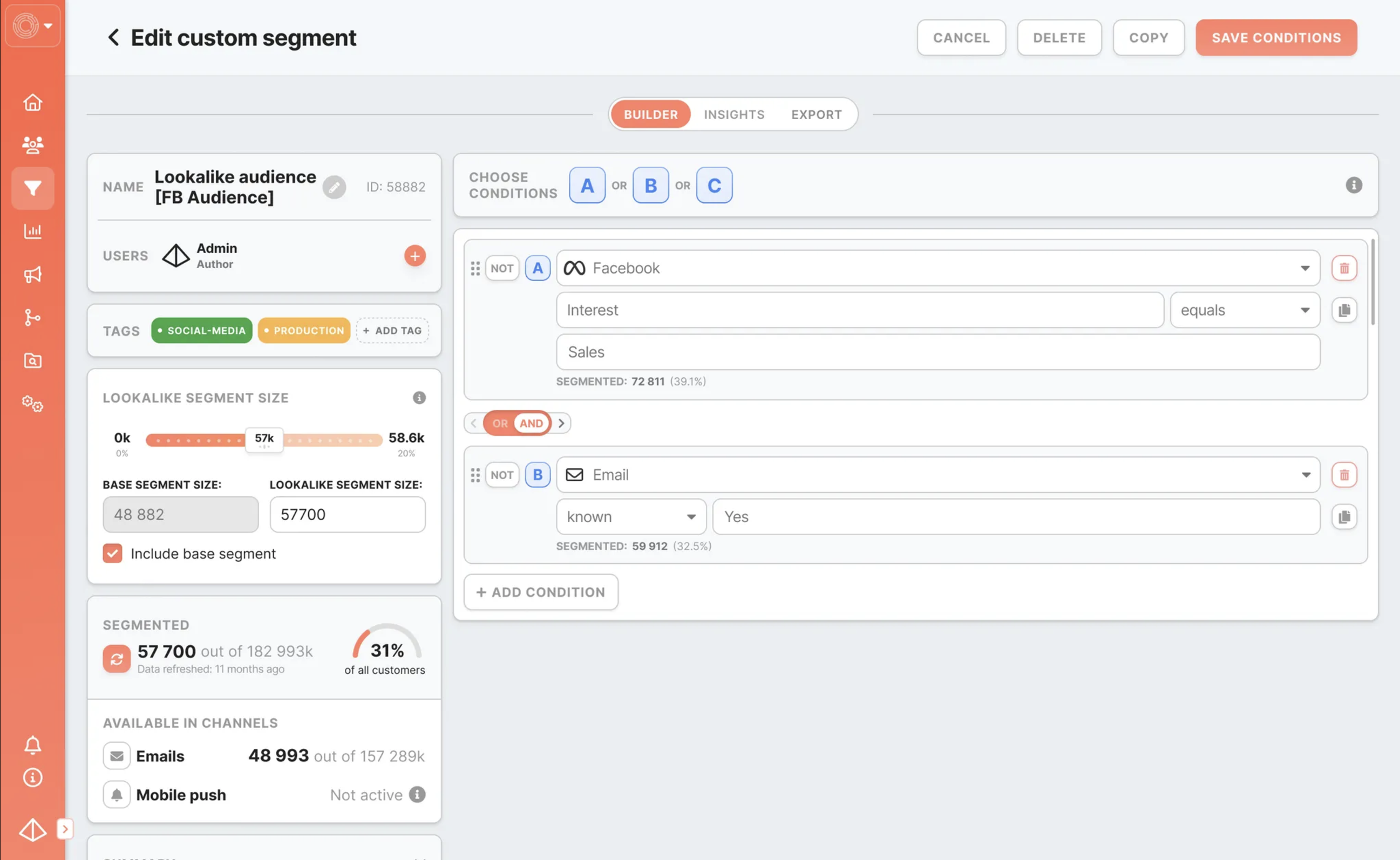Image resolution: width=1400 pixels, height=860 pixels.
Task: Switch to the Insights tab
Action: pos(733,114)
